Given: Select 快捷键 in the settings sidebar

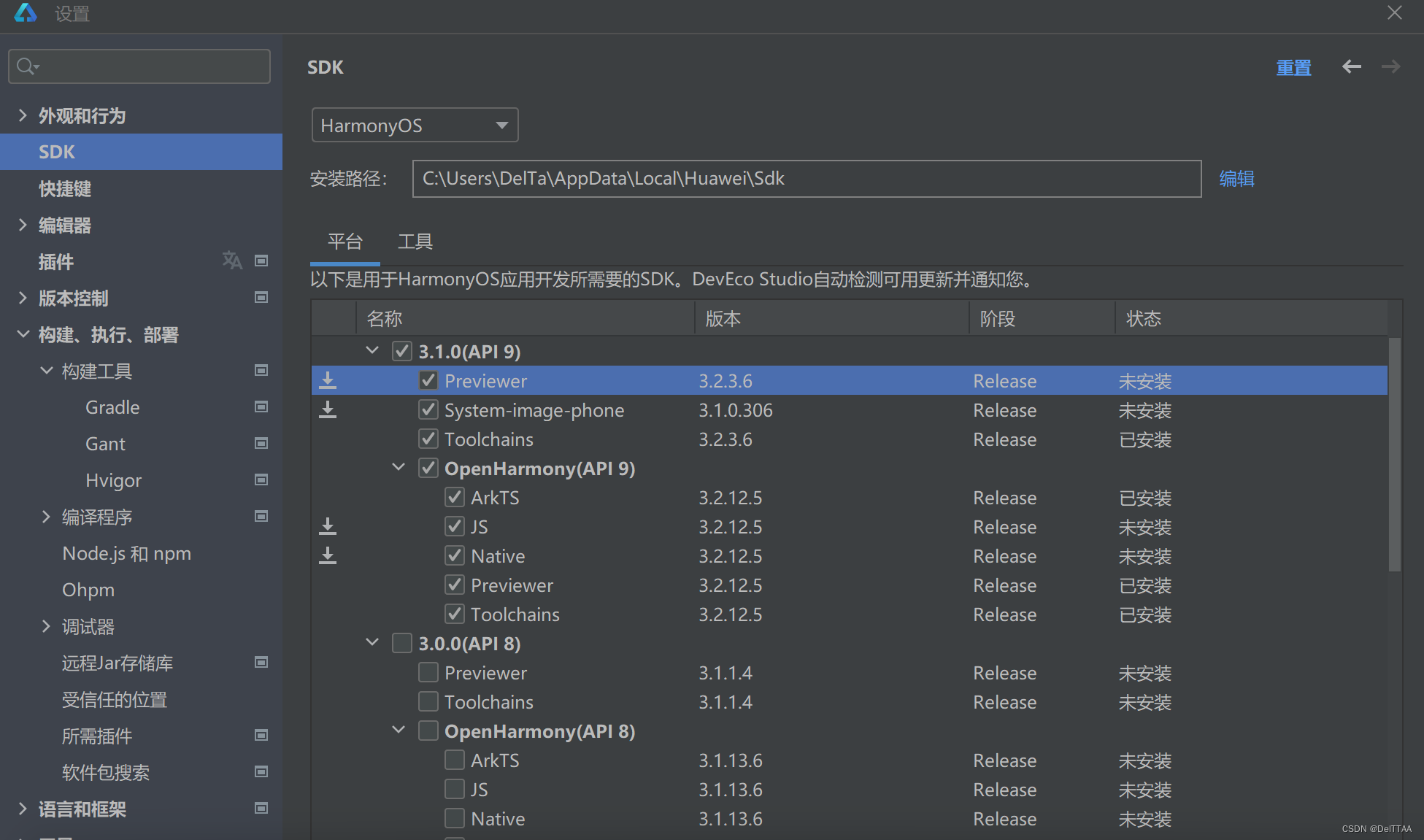Looking at the screenshot, I should 65,189.
